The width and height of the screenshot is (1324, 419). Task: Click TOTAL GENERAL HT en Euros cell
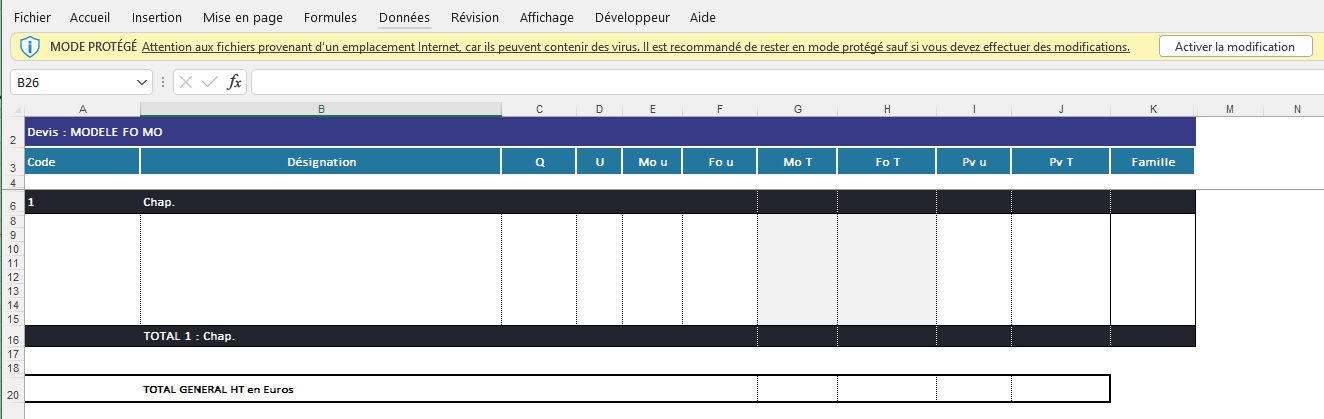point(321,389)
